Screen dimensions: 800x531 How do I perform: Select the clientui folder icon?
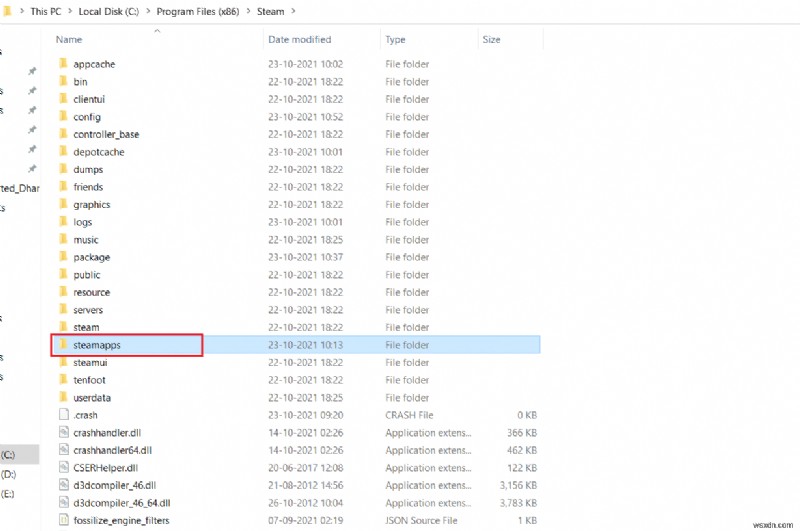(x=63, y=98)
